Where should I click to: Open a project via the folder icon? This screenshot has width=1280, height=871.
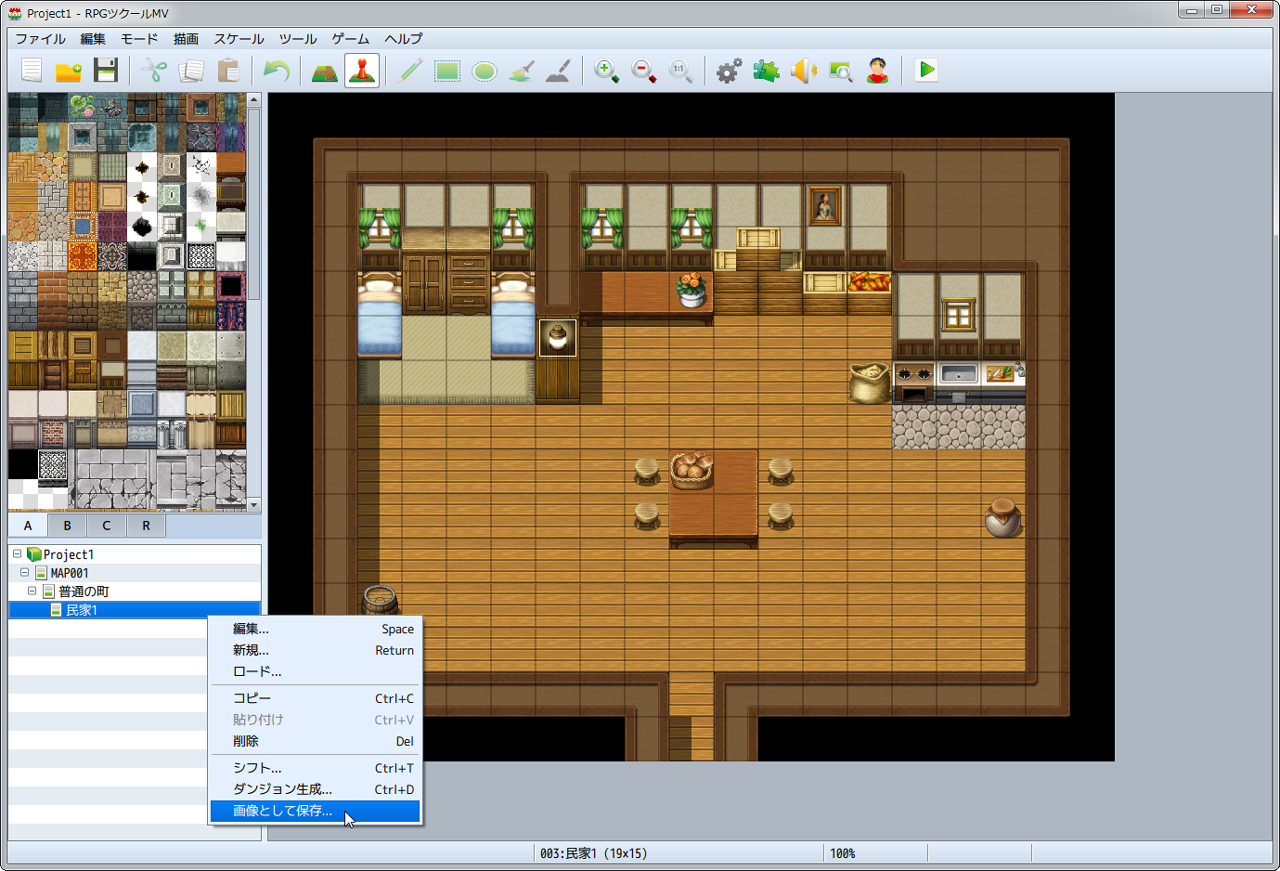coord(68,71)
